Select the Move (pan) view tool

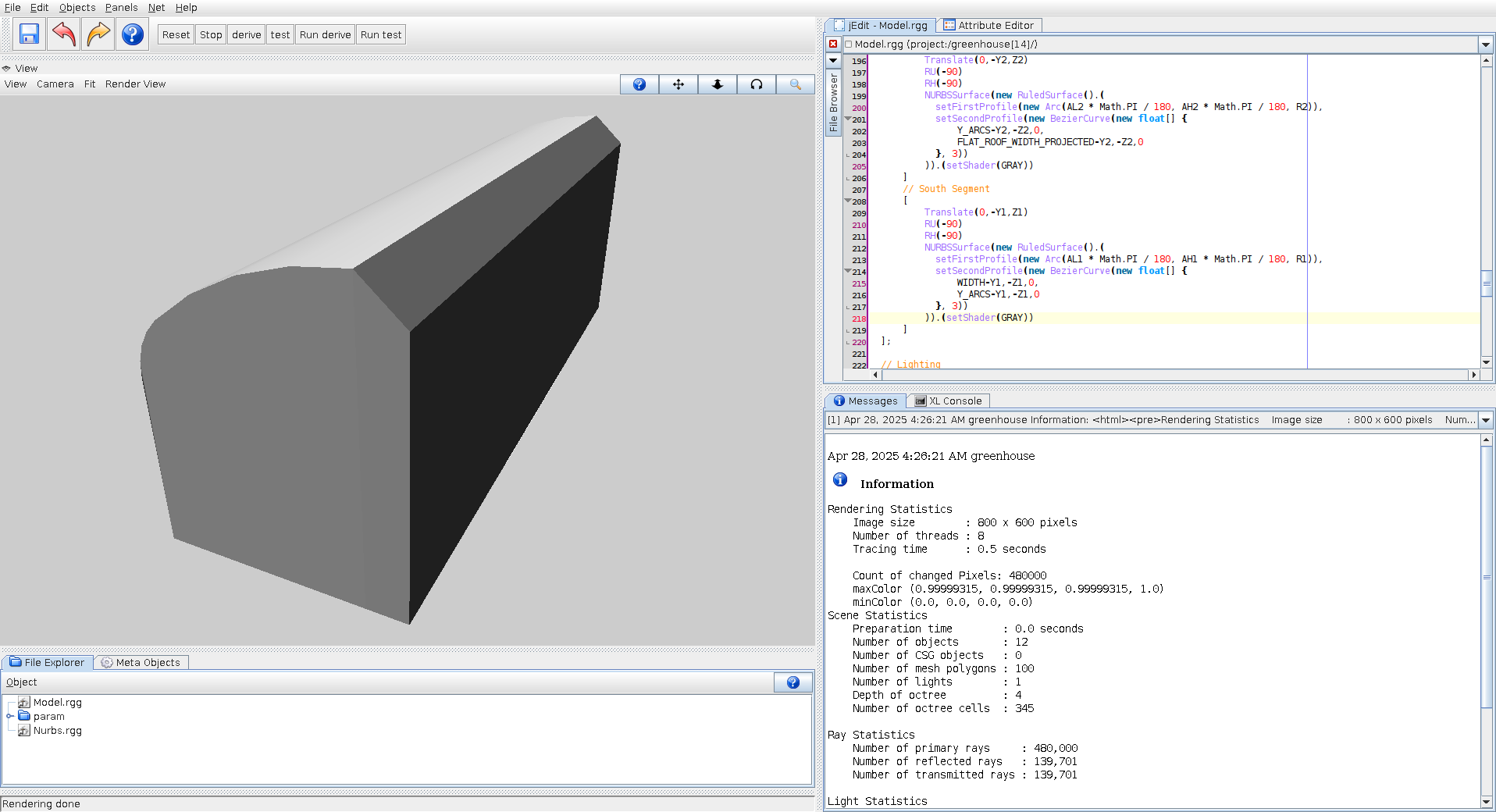pyautogui.click(x=678, y=84)
